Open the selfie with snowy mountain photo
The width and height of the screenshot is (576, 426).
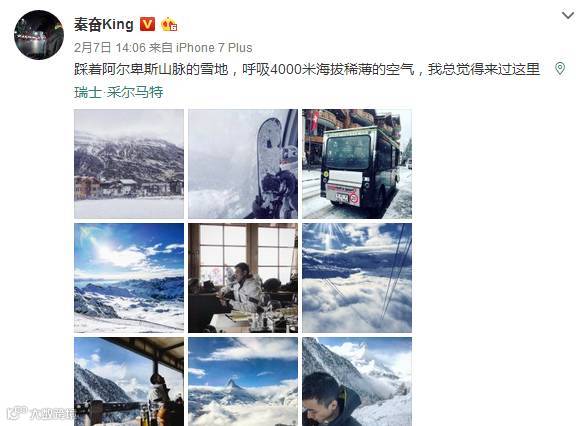click(x=357, y=382)
